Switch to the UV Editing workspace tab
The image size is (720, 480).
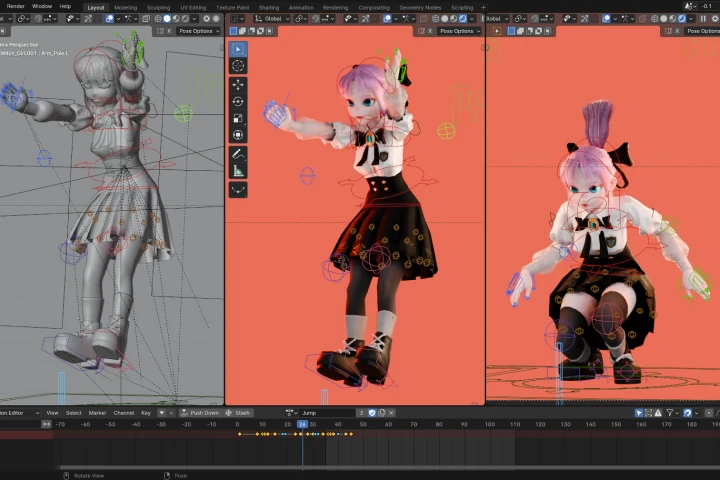193,8
